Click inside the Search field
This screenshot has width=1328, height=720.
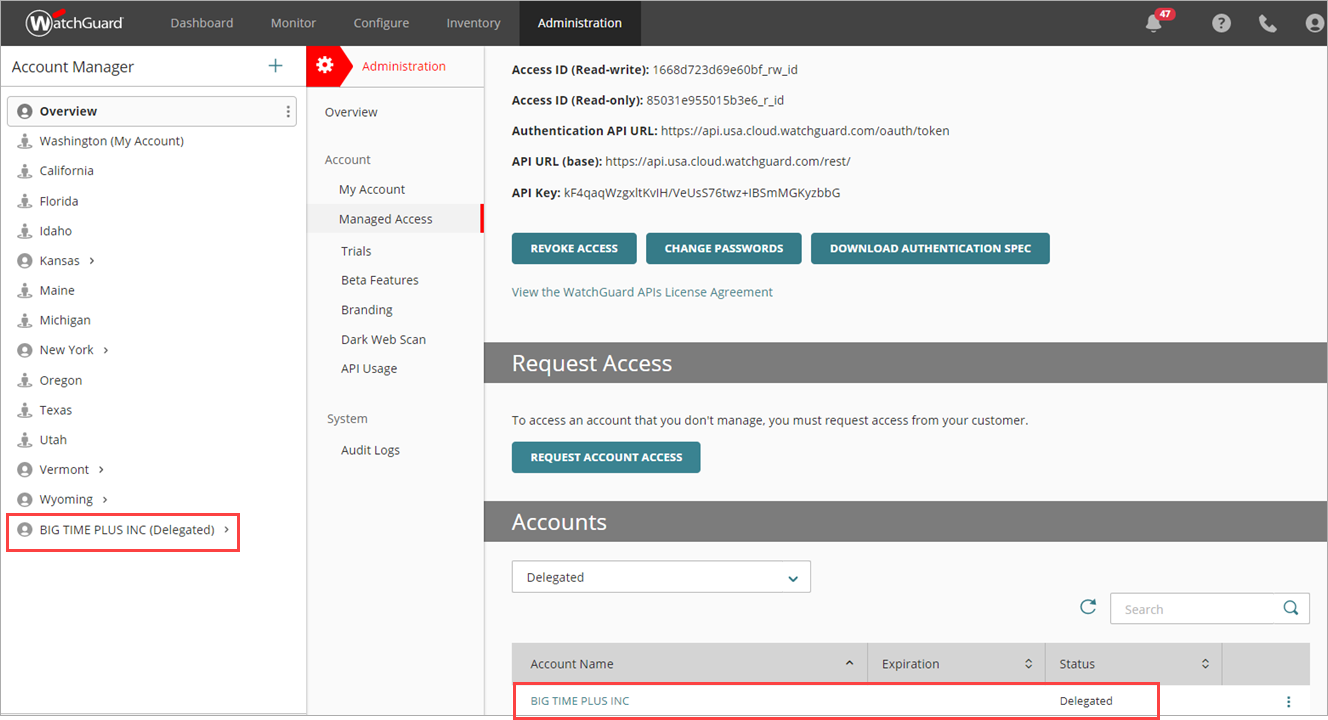pyautogui.click(x=1190, y=607)
